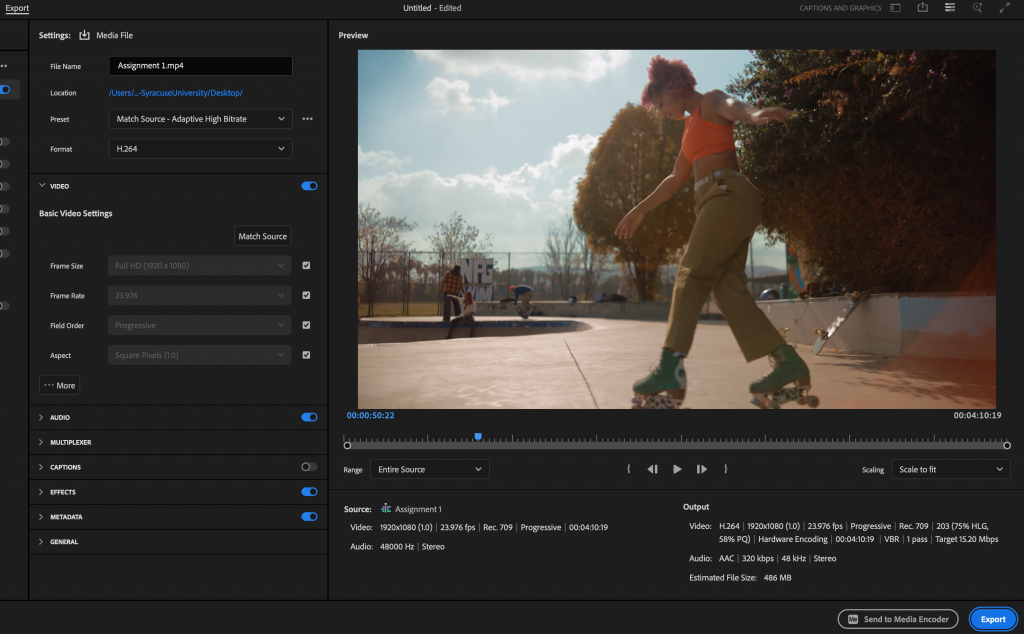Uncheck the Frame Rate match source checkbox
This screenshot has width=1024, height=634.
[x=306, y=296]
